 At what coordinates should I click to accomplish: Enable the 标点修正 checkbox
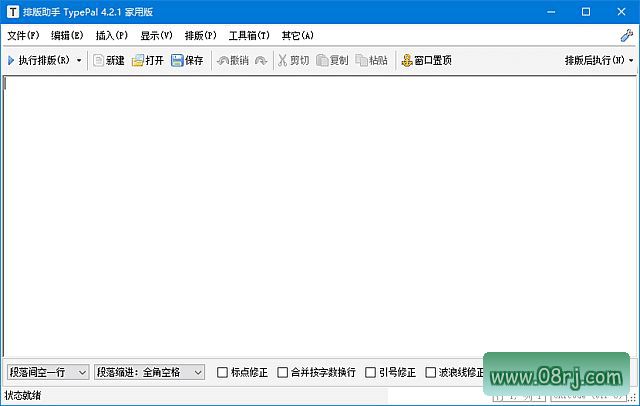pyautogui.click(x=222, y=372)
